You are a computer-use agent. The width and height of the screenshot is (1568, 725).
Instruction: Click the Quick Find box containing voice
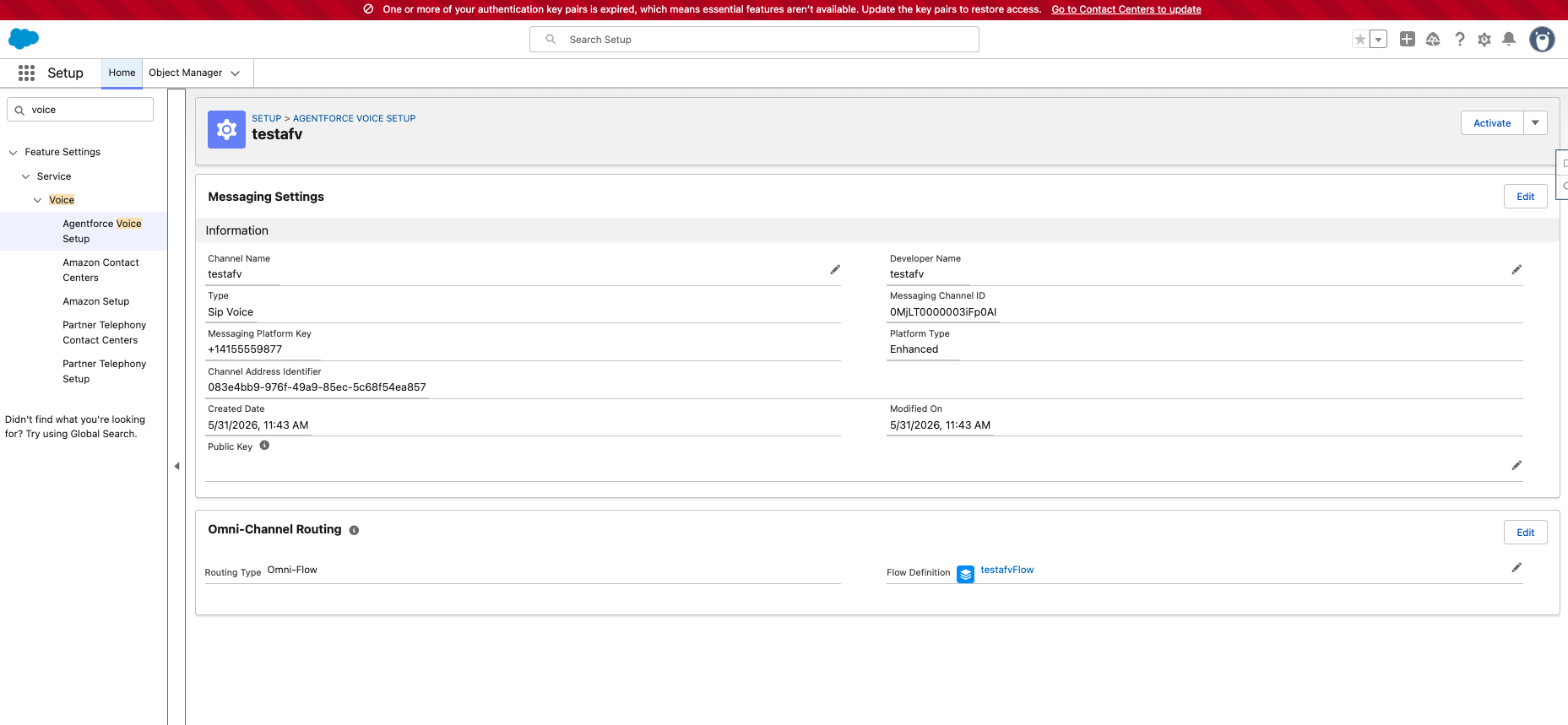80,110
